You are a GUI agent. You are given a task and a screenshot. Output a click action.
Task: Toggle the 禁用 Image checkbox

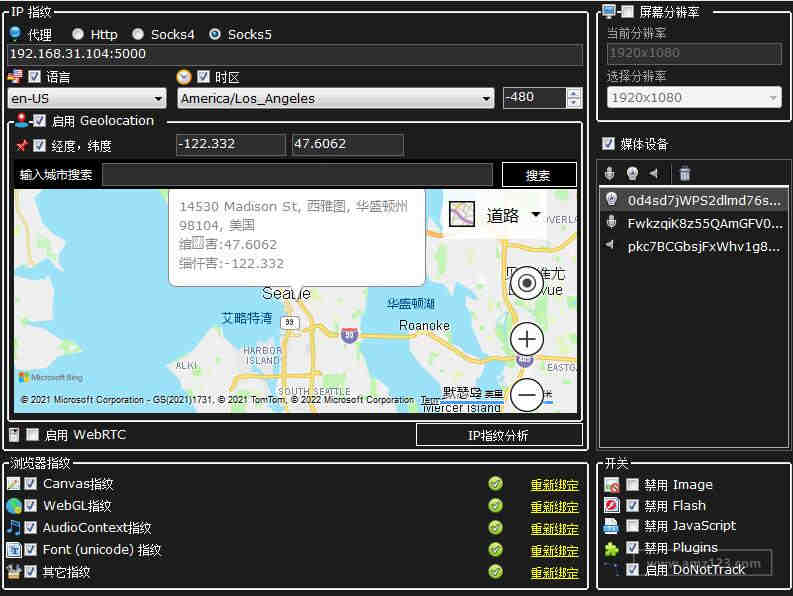pos(632,485)
